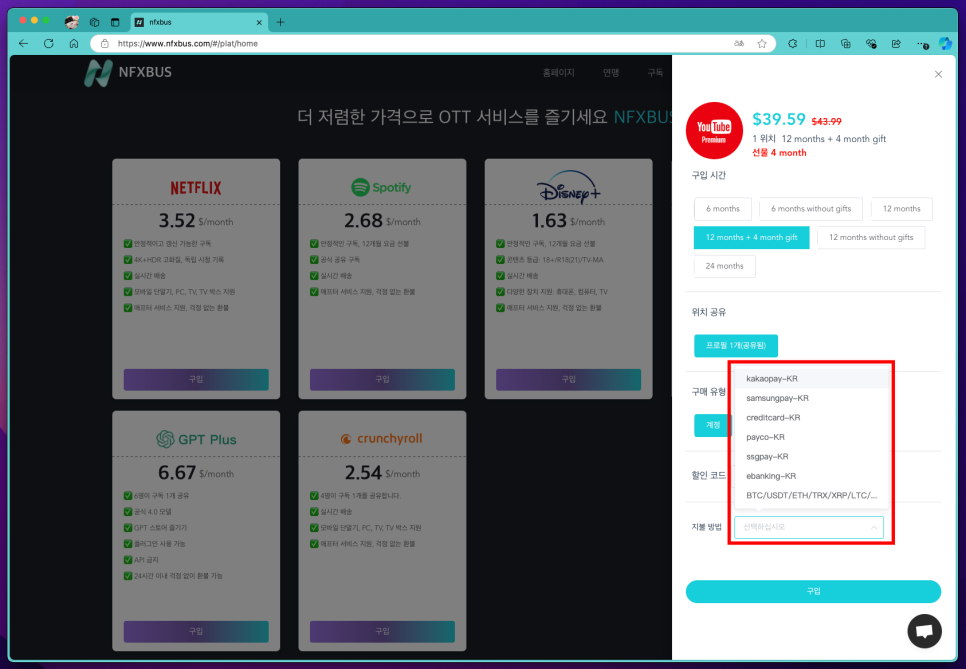Viewport: 966px width, 669px height.
Task: Choose ssgpay-KR from the payment list
Action: tap(811, 456)
